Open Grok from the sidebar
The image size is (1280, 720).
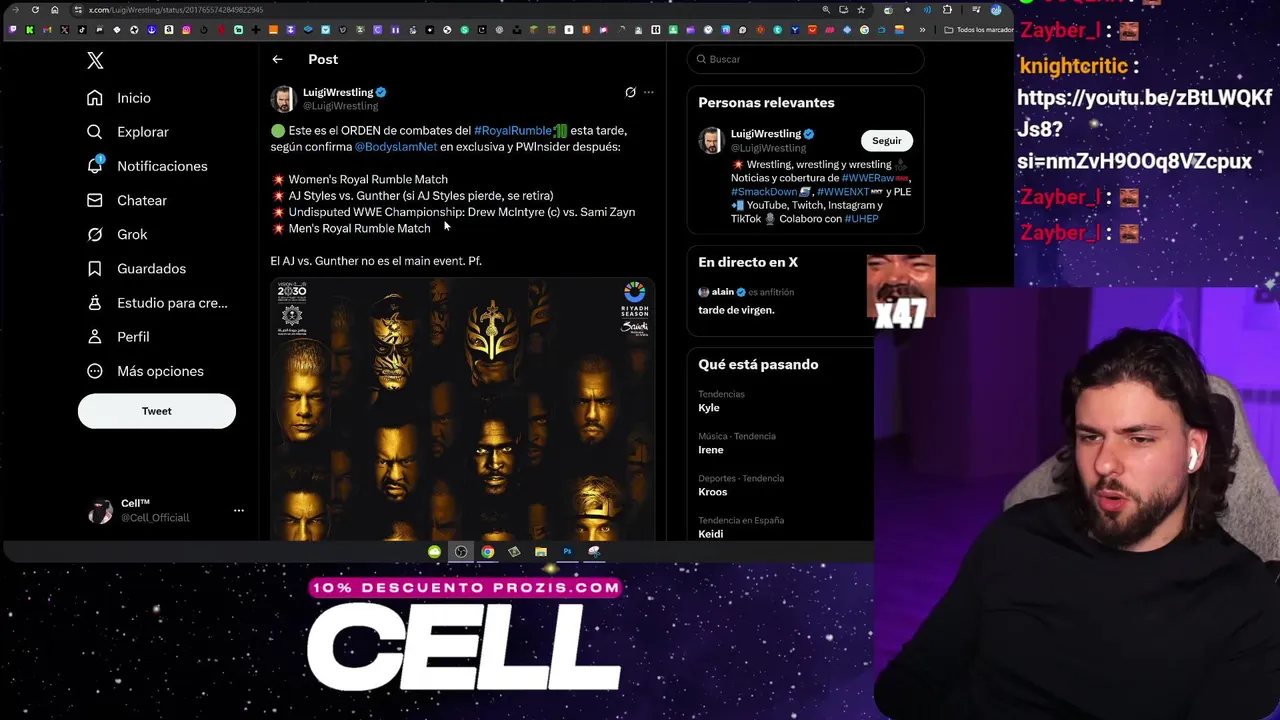point(117,234)
